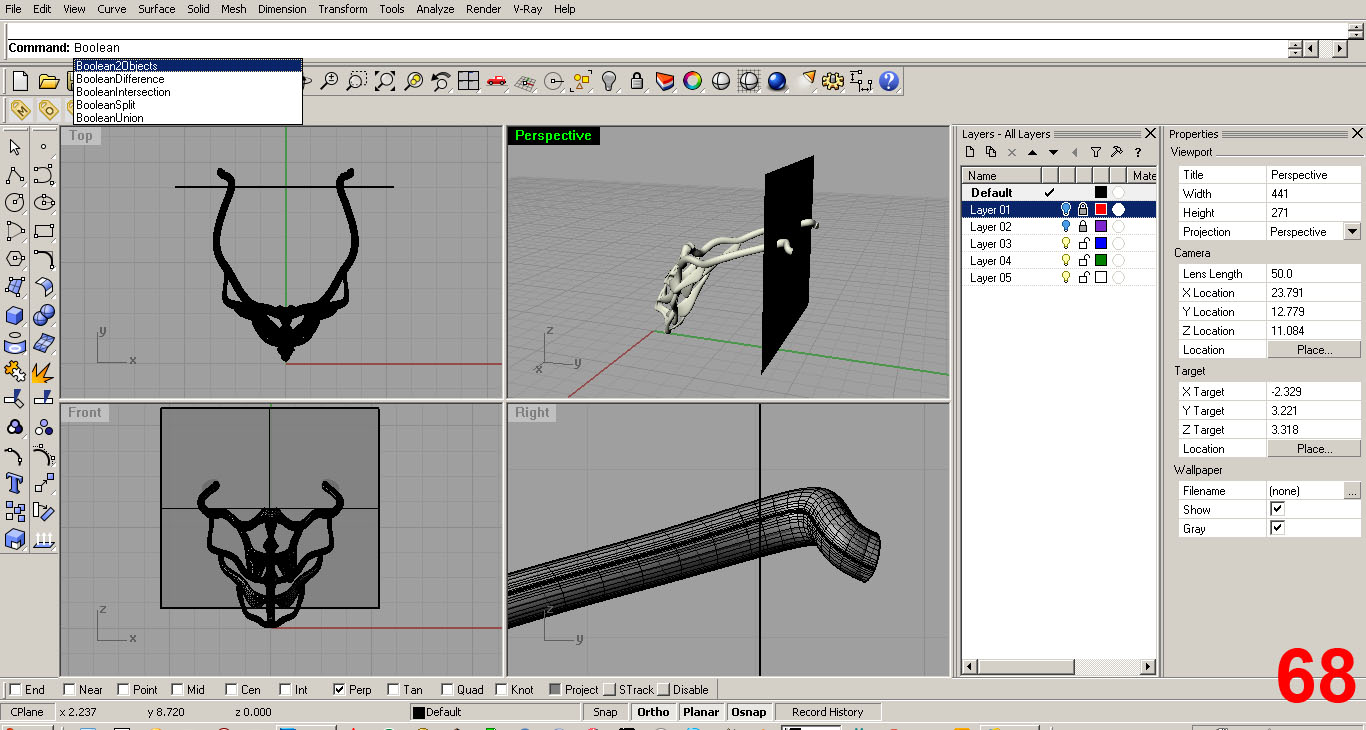
Task: Click the New file icon
Action: point(20,81)
